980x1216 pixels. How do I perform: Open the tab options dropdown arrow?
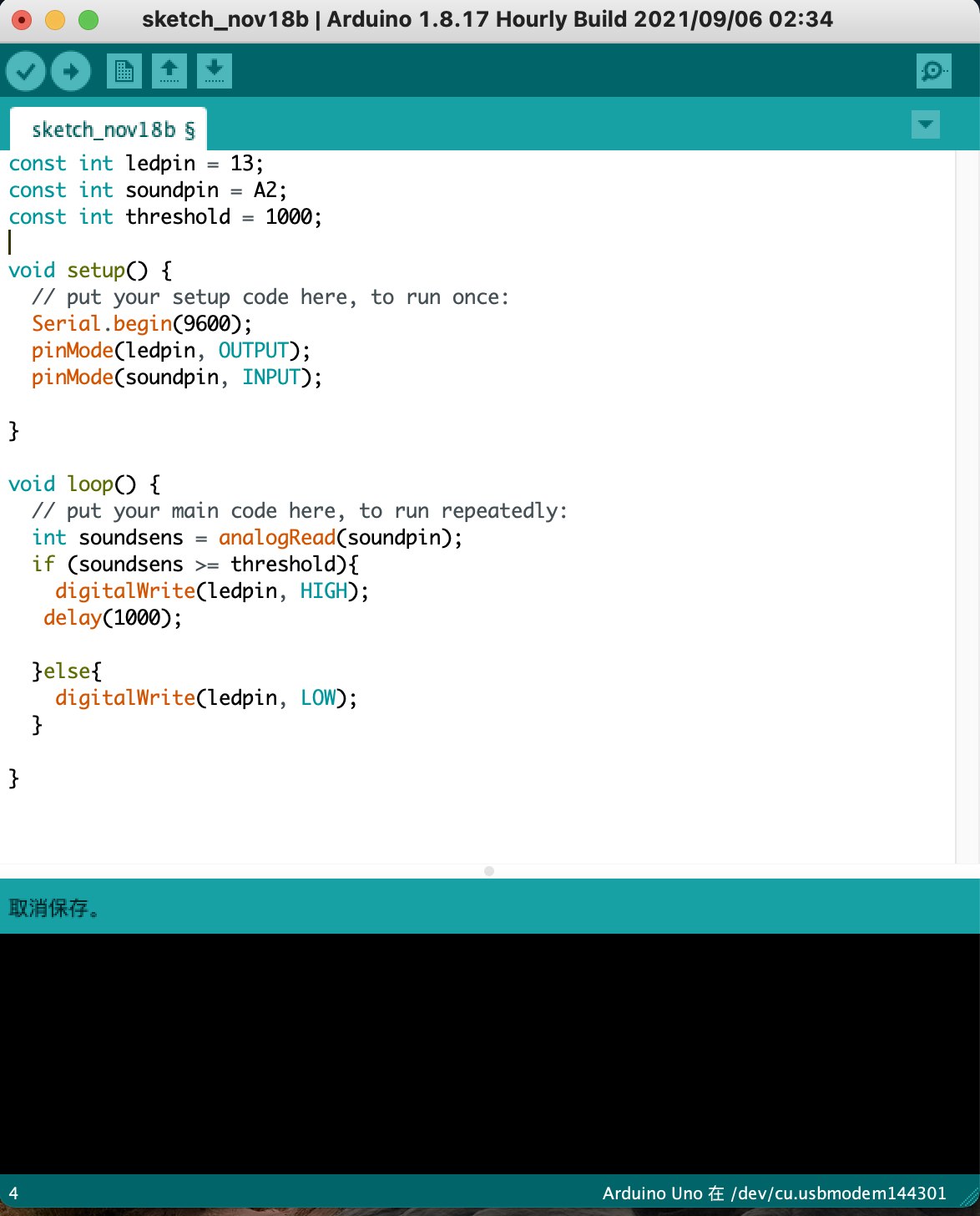click(x=926, y=124)
